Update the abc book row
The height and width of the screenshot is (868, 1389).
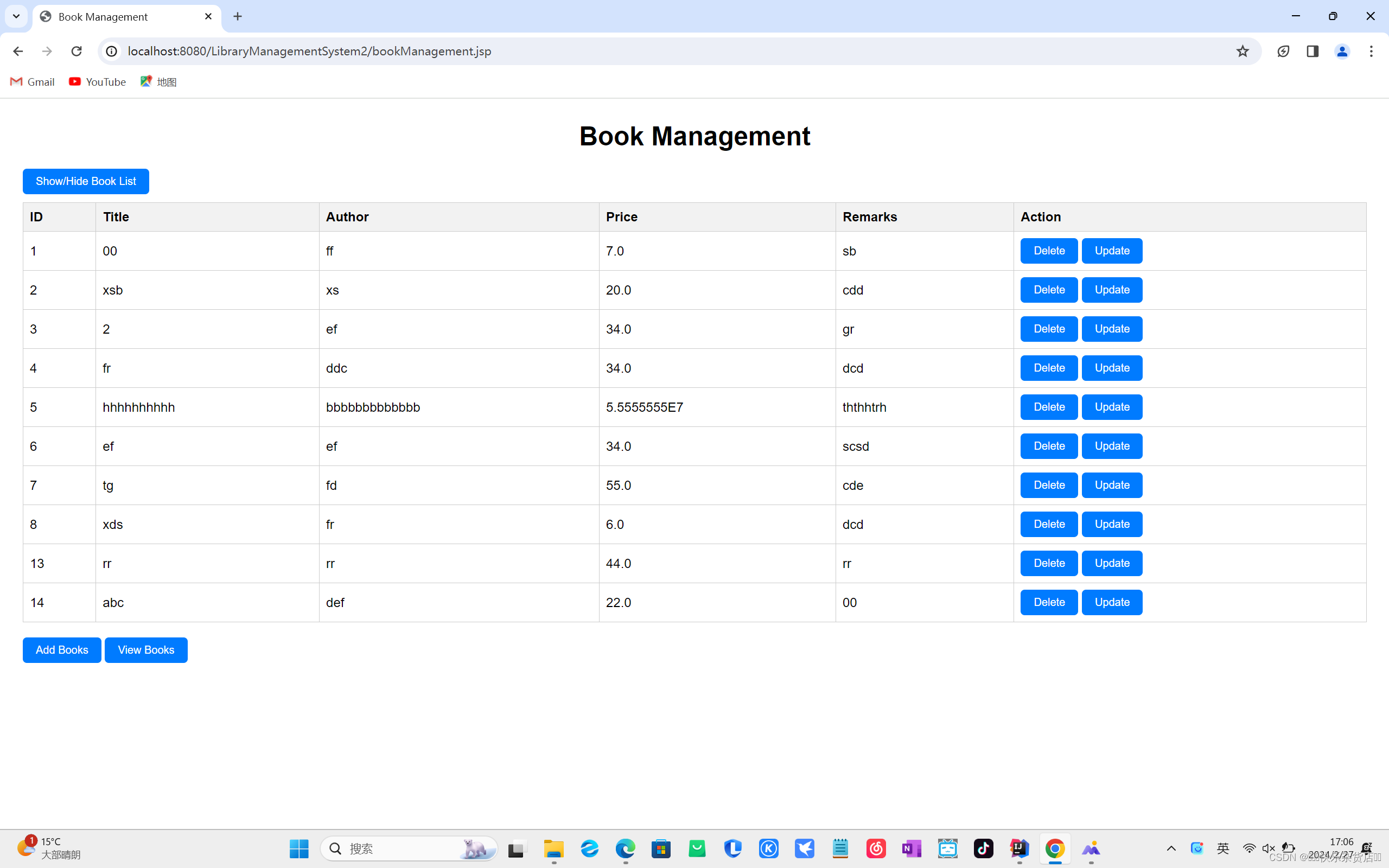[1112, 602]
